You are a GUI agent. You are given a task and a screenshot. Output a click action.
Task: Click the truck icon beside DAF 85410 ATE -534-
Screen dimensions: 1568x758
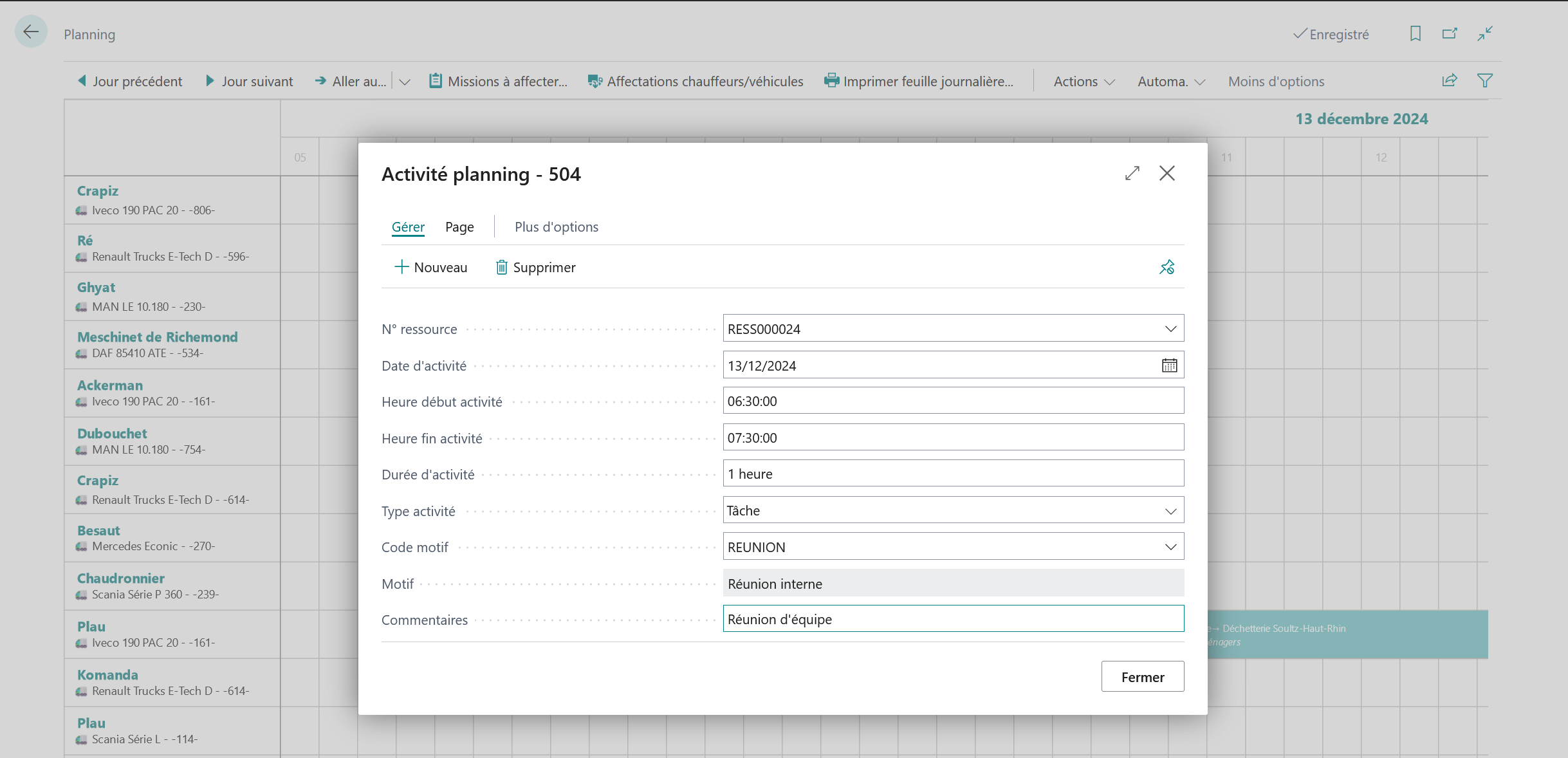pyautogui.click(x=82, y=353)
